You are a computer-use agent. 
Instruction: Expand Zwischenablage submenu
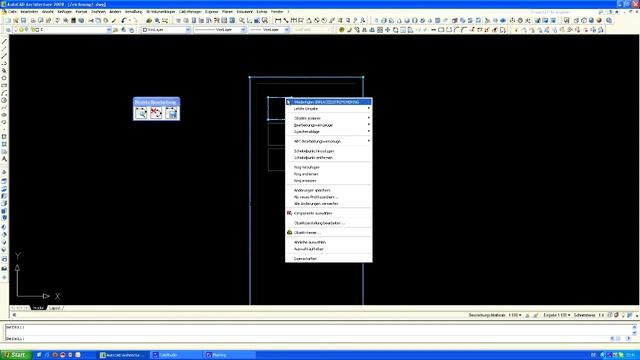(329, 131)
